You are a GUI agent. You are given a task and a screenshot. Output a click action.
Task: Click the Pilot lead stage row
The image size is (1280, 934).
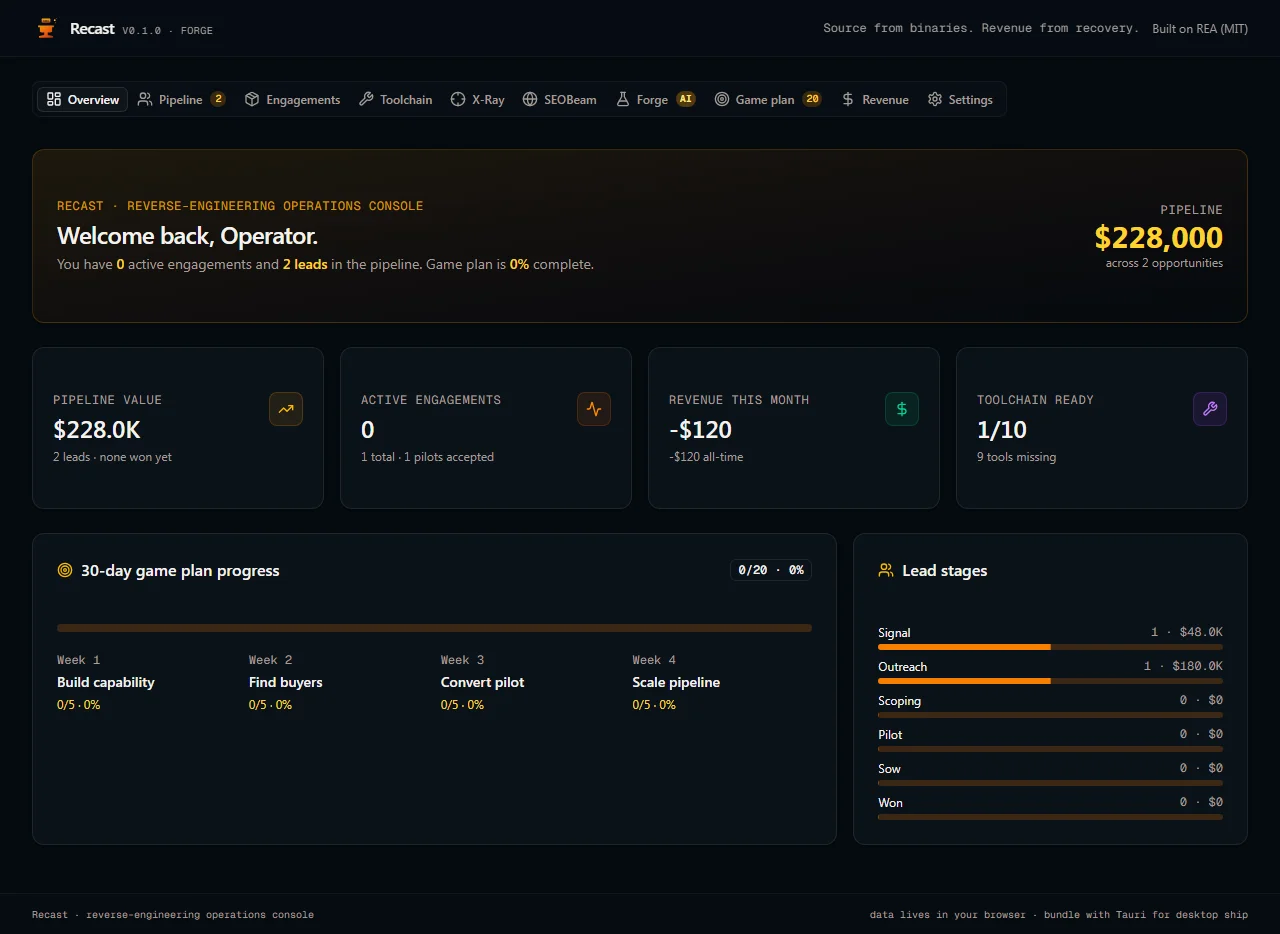click(1050, 740)
